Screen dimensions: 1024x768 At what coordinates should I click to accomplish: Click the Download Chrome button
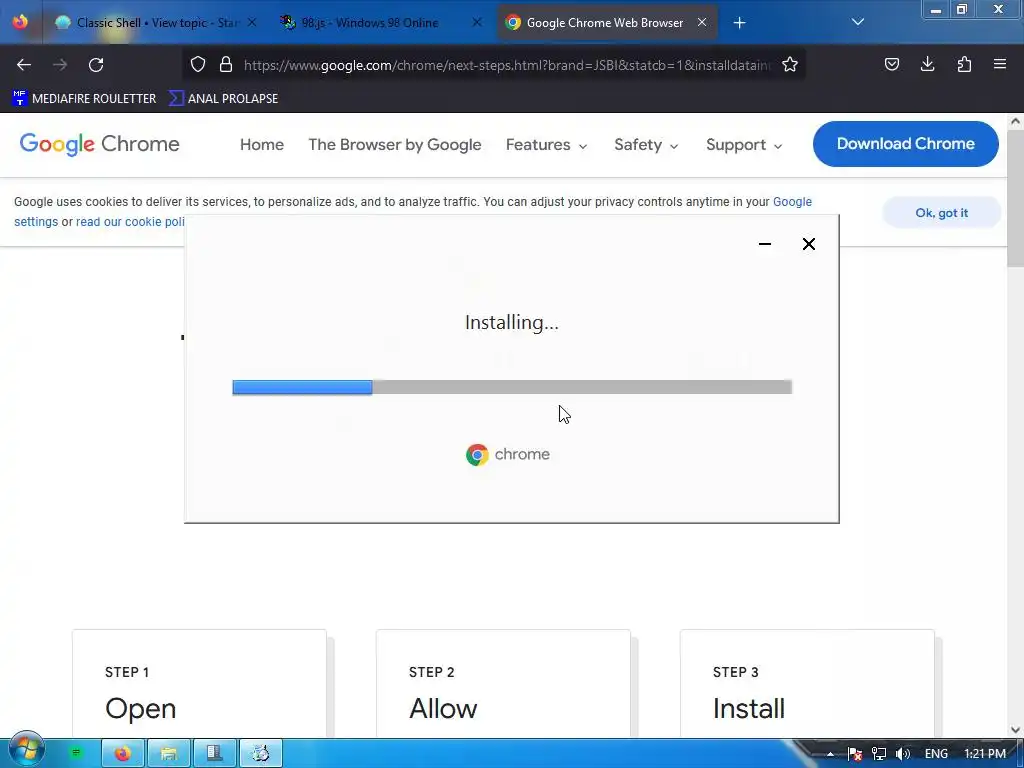click(905, 144)
